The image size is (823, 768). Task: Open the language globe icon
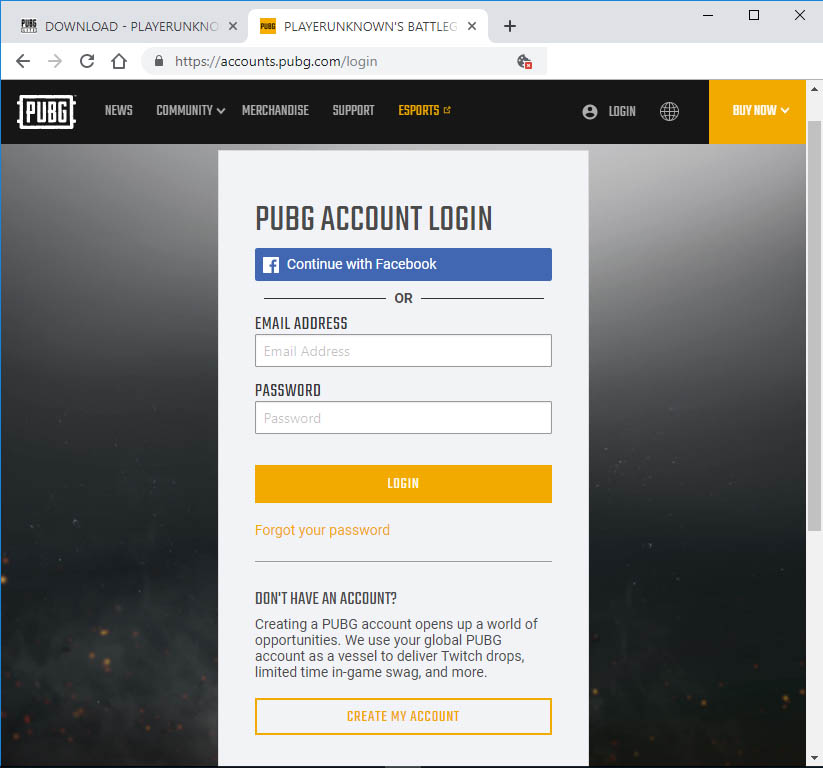pos(669,111)
